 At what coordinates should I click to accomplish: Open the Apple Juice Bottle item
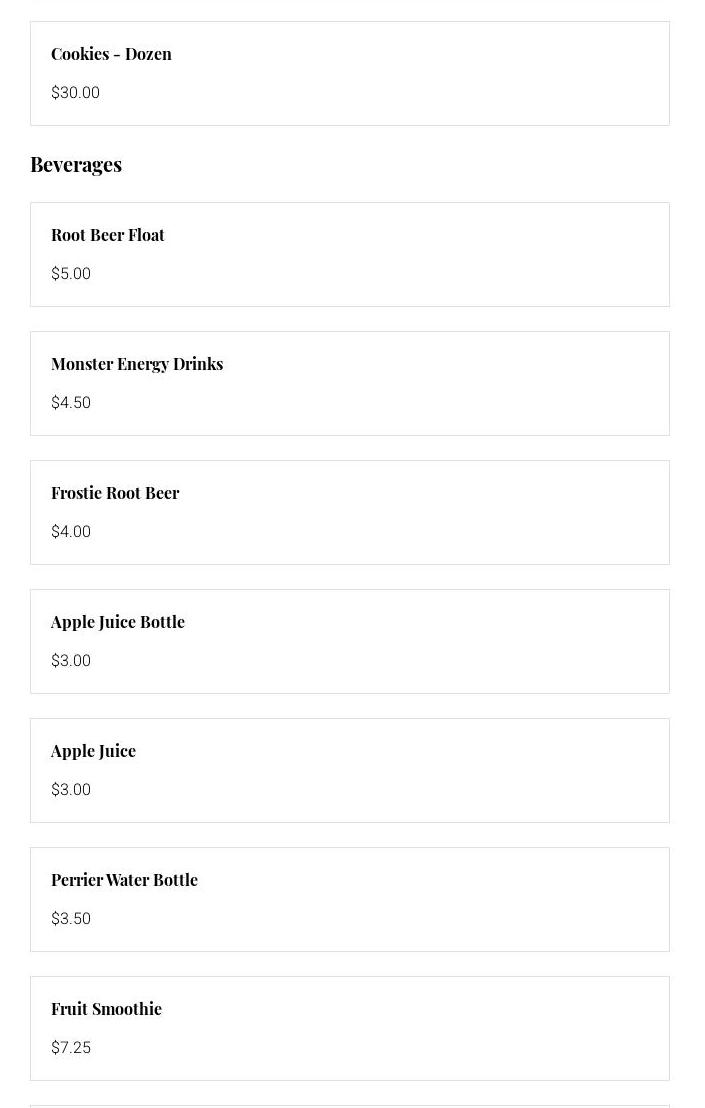click(118, 622)
